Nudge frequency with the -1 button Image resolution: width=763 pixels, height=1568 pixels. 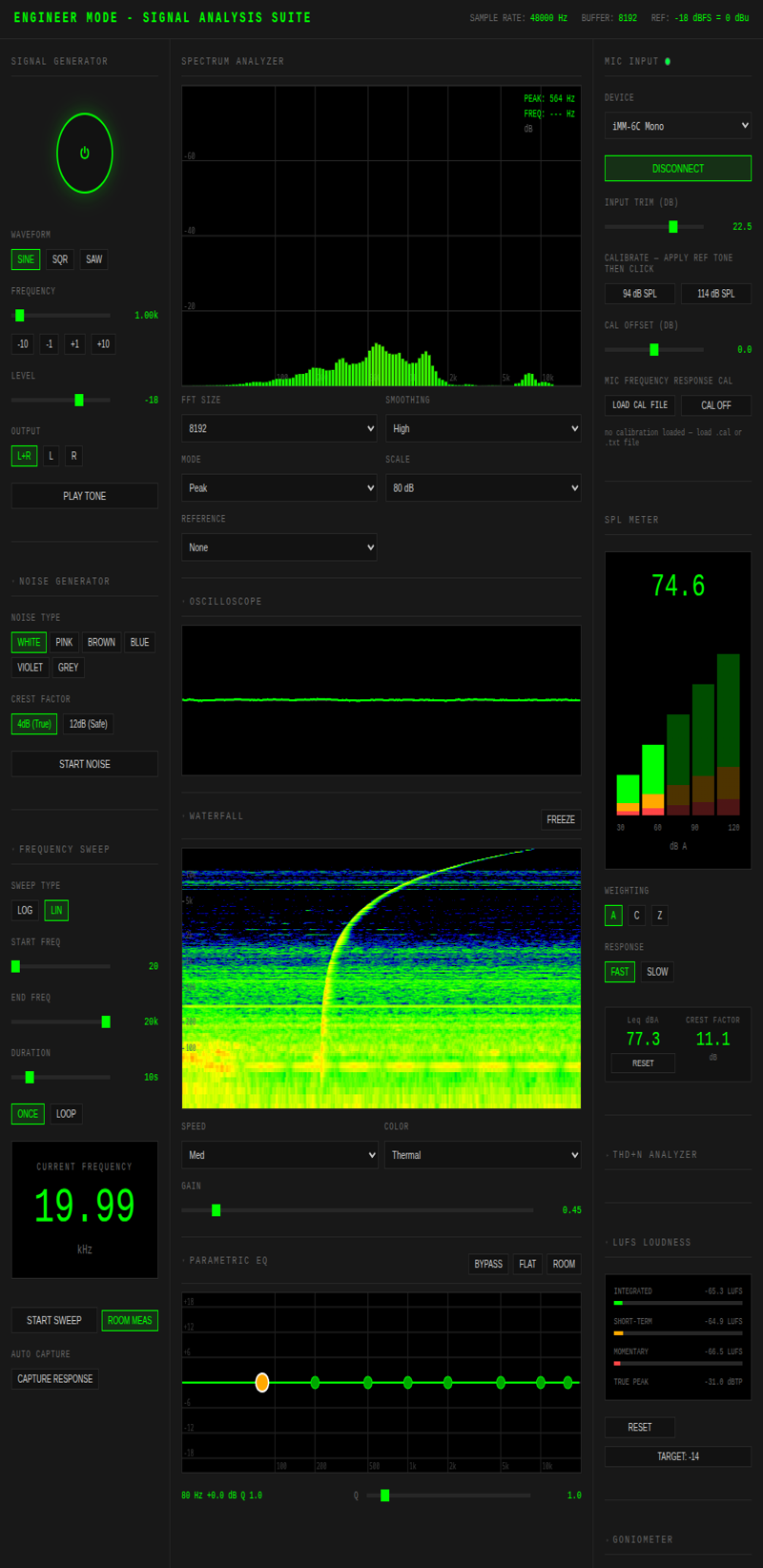[x=50, y=344]
